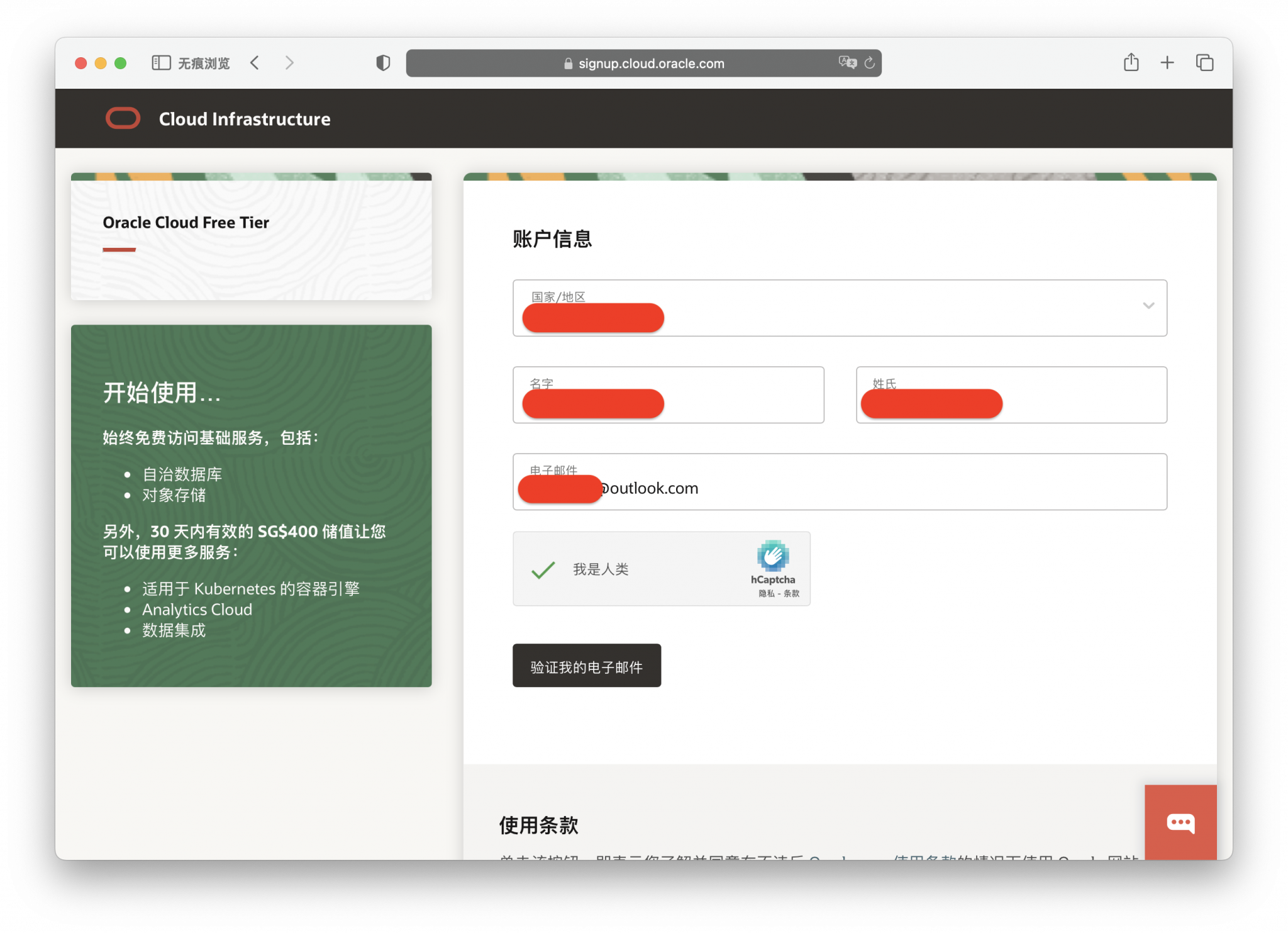This screenshot has height=933, width=1288.
Task: Click the SG$400 储值 paragraph
Action: (x=244, y=542)
